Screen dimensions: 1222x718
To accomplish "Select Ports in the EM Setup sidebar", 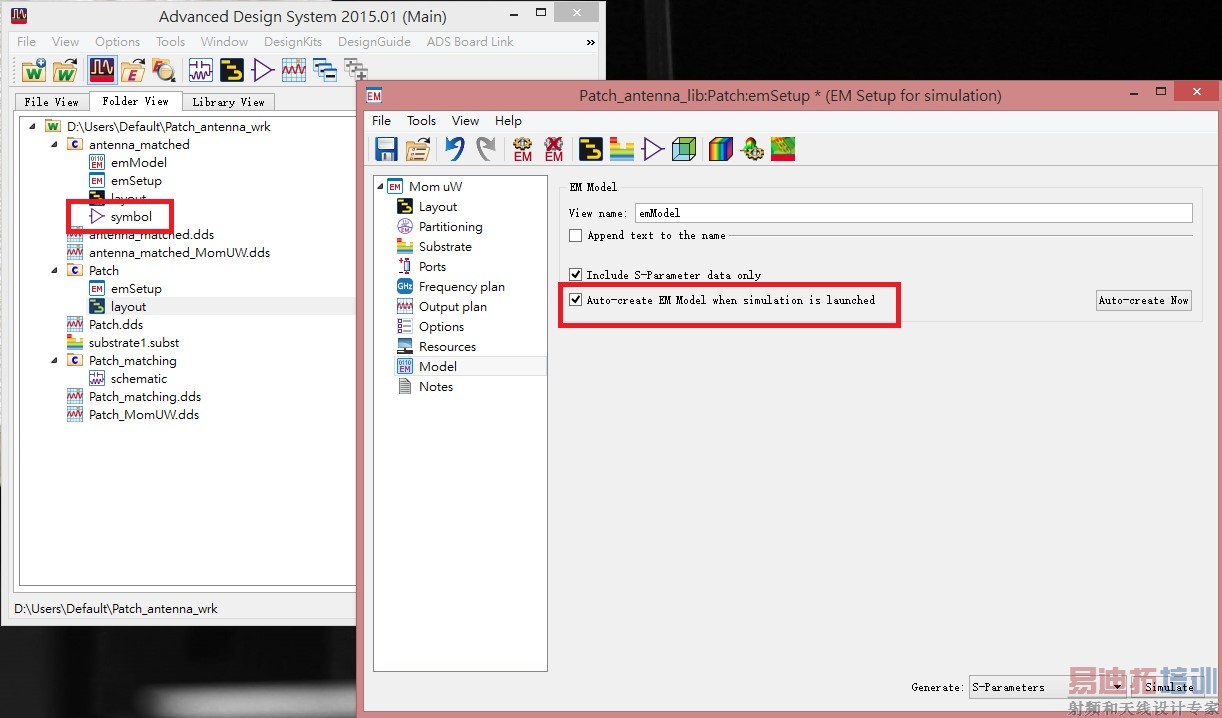I will tap(432, 267).
